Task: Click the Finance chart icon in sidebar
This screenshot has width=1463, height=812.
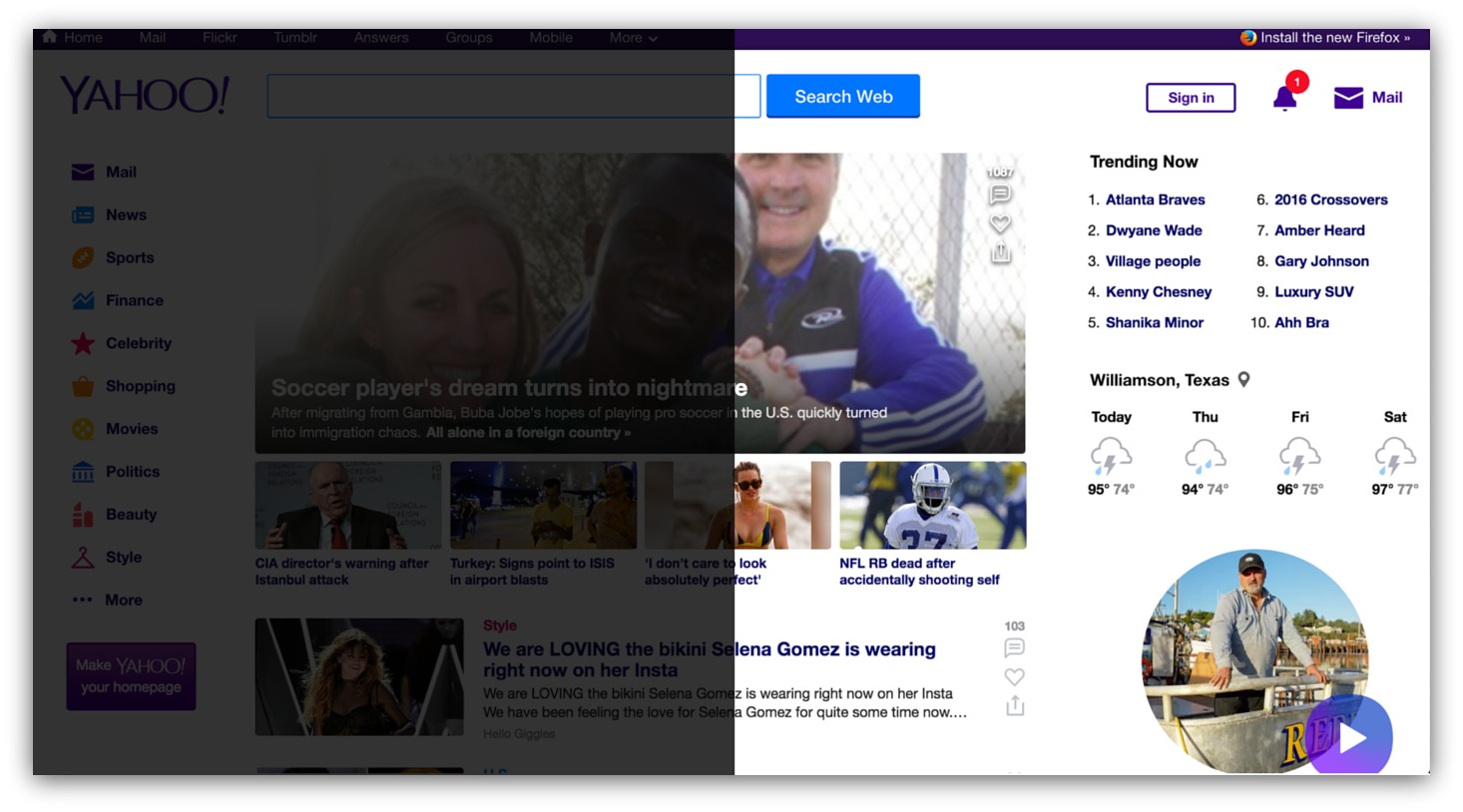Action: click(83, 300)
